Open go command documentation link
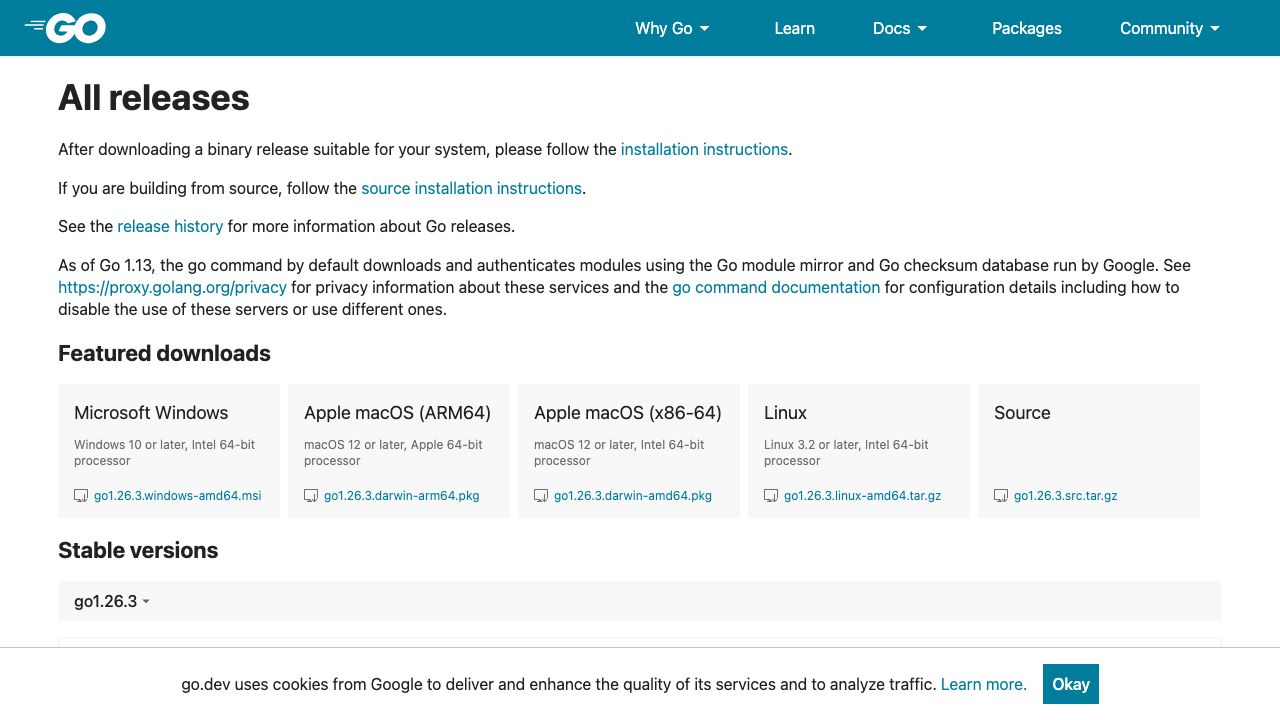Screen dimensions: 1280x720 776,287
